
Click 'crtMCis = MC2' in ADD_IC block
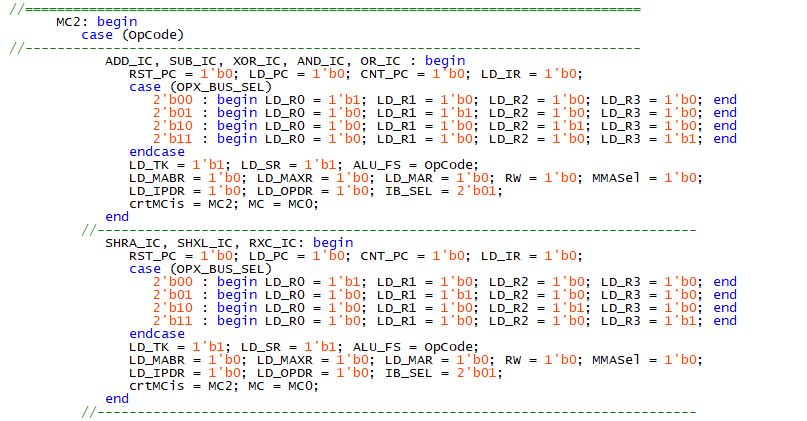point(183,204)
